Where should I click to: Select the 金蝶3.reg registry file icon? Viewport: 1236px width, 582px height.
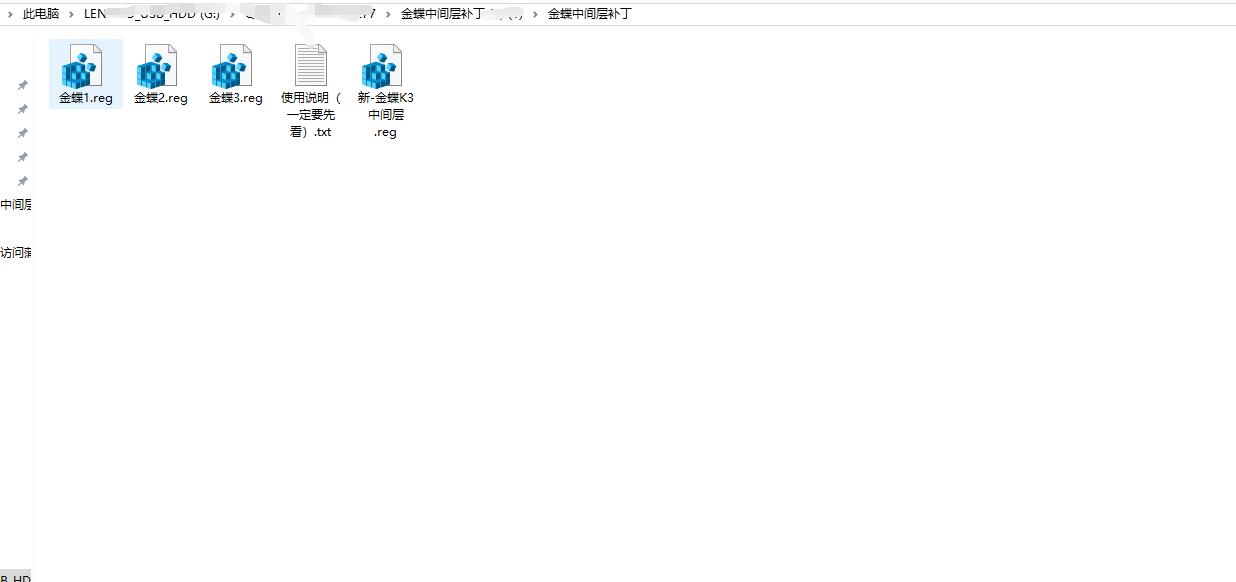(x=232, y=66)
